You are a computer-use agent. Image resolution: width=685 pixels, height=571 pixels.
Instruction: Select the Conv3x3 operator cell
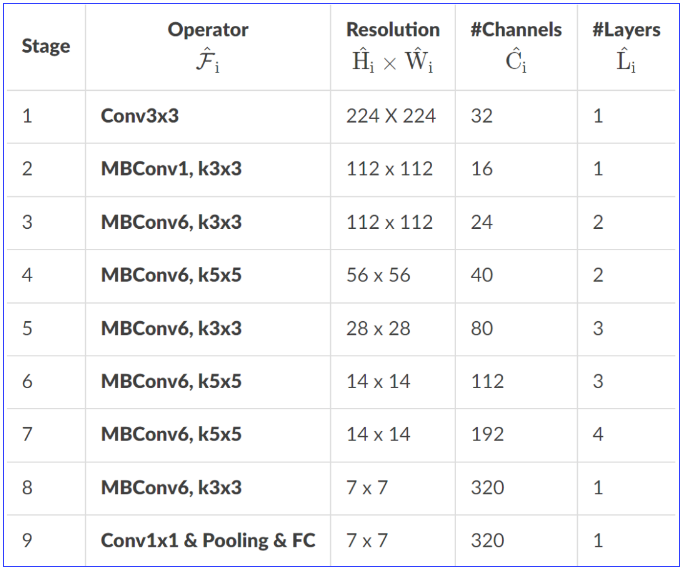(x=140, y=116)
